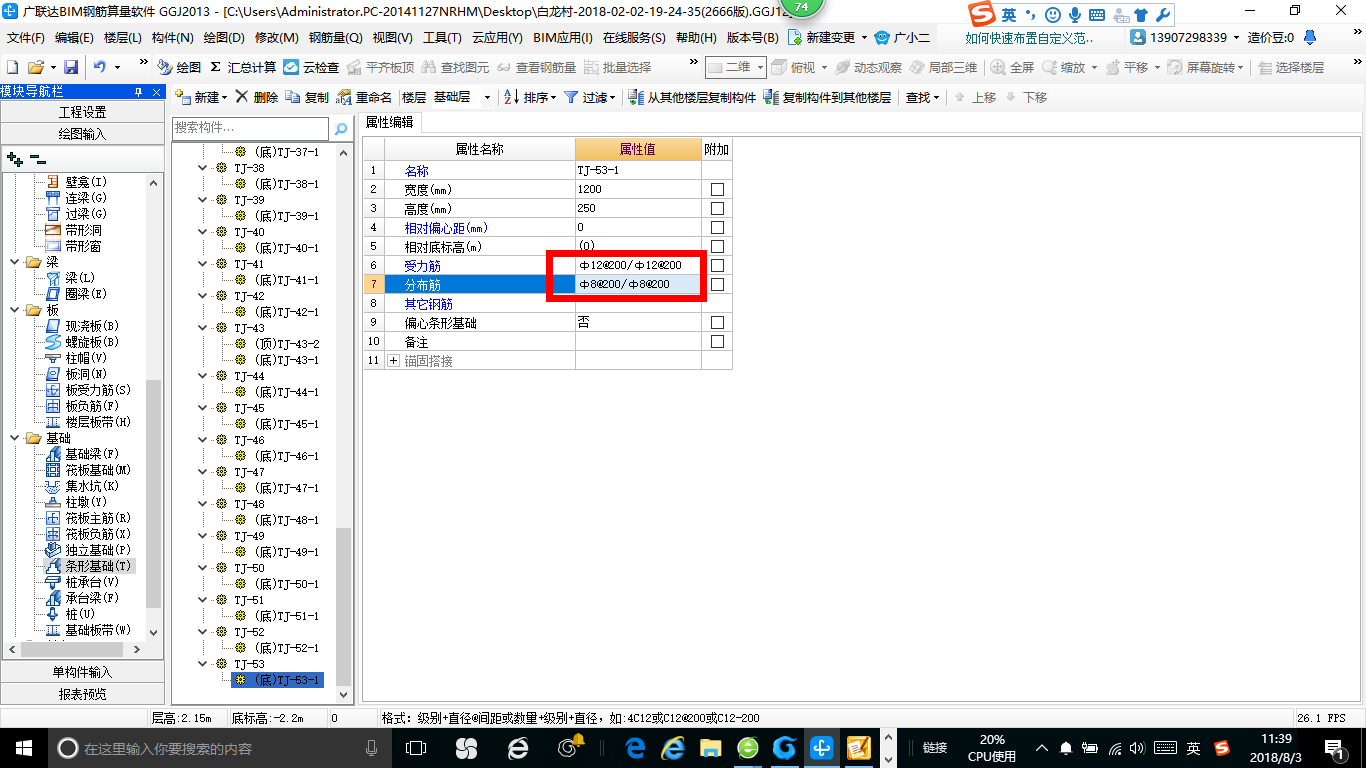Screen dimensions: 1366x768
Task: Click 全屏 full screen tool
Action: coord(1012,67)
